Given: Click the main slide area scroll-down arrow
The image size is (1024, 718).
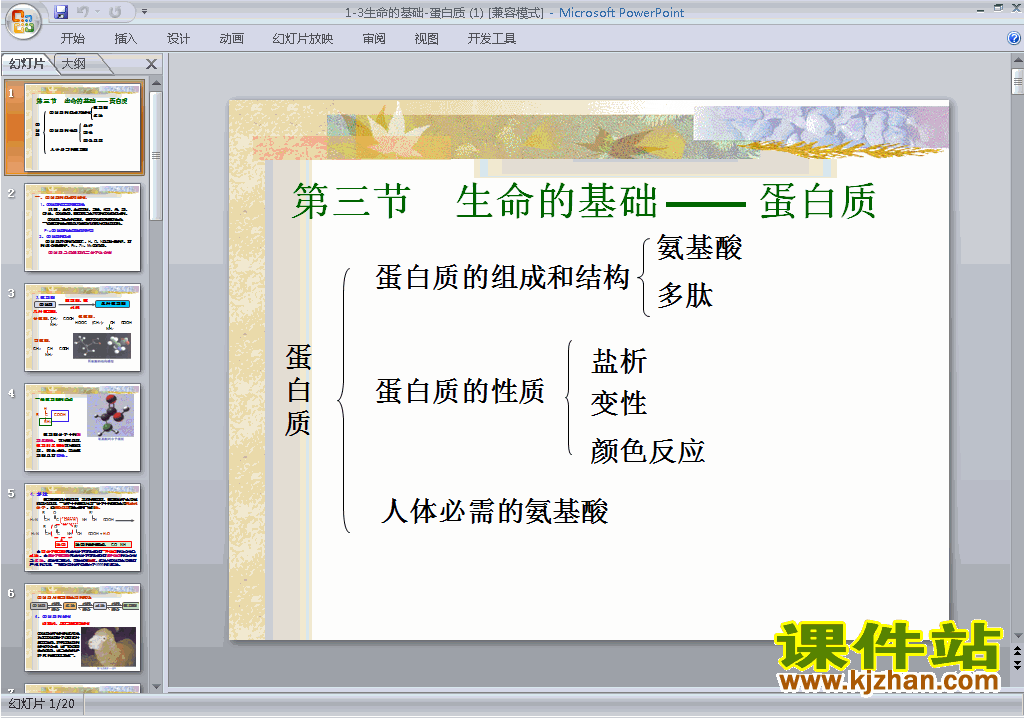Looking at the screenshot, I should point(1017,635).
